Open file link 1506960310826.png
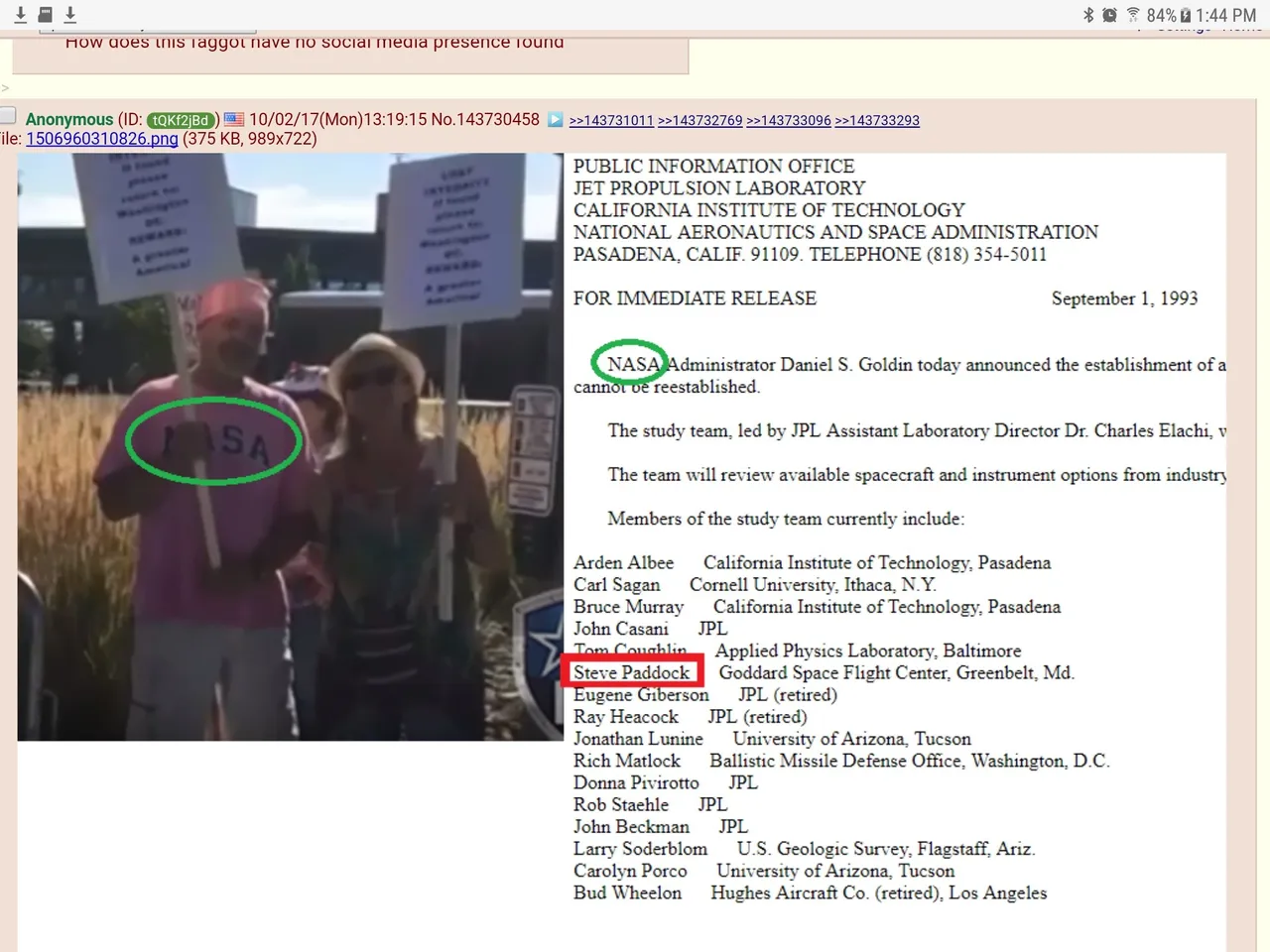1270x952 pixels. [102, 139]
